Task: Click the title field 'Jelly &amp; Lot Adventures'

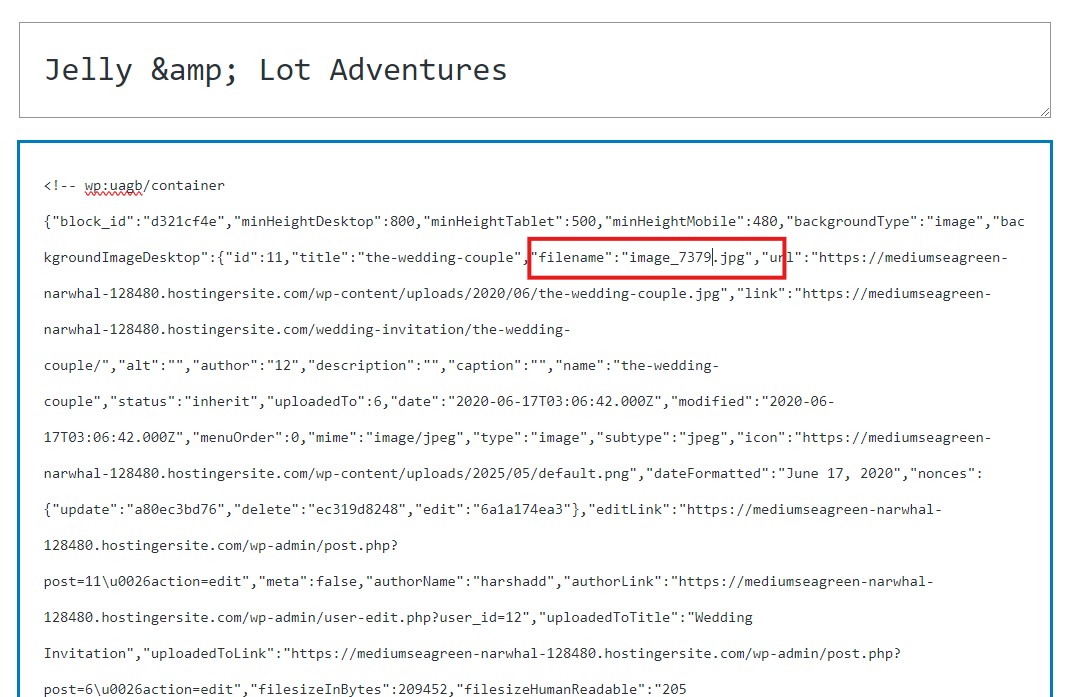Action: coord(534,70)
